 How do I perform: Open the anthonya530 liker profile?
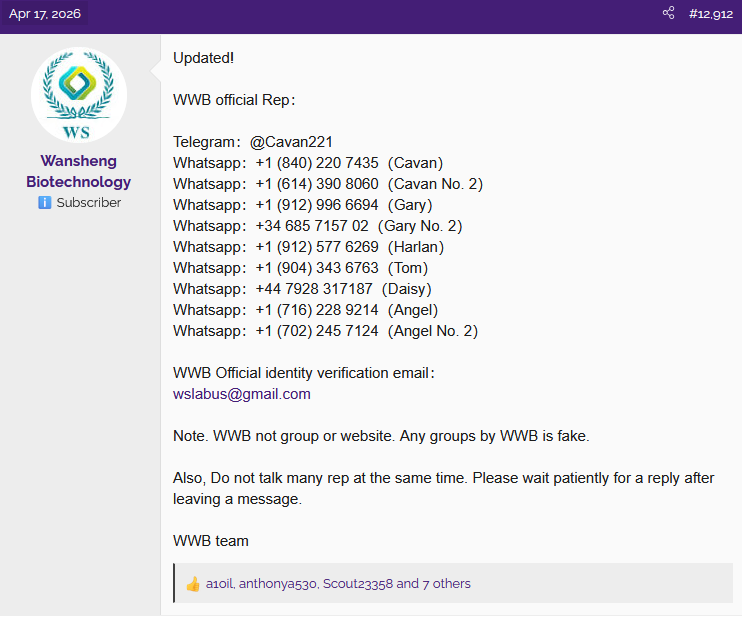point(278,584)
